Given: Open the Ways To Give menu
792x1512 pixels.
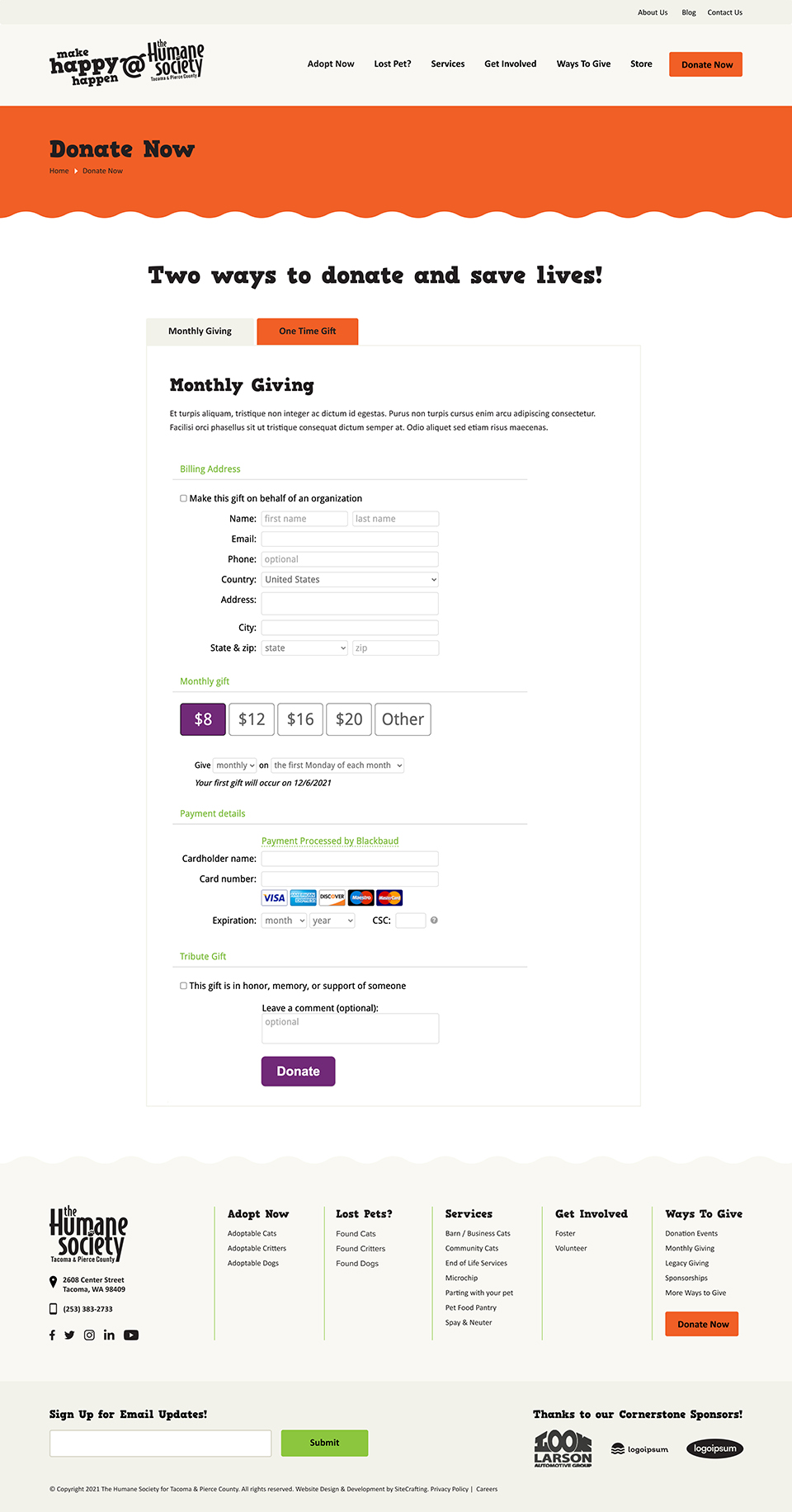Looking at the screenshot, I should click(583, 64).
